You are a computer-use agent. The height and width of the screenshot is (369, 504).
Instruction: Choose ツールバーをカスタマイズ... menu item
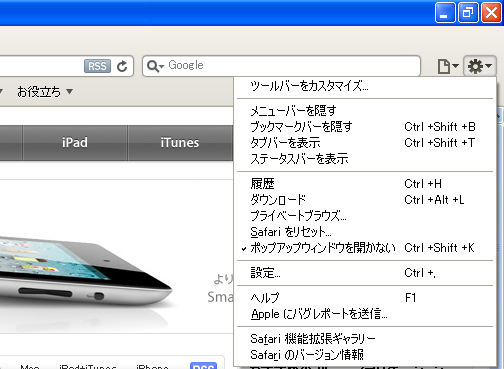click(x=364, y=86)
